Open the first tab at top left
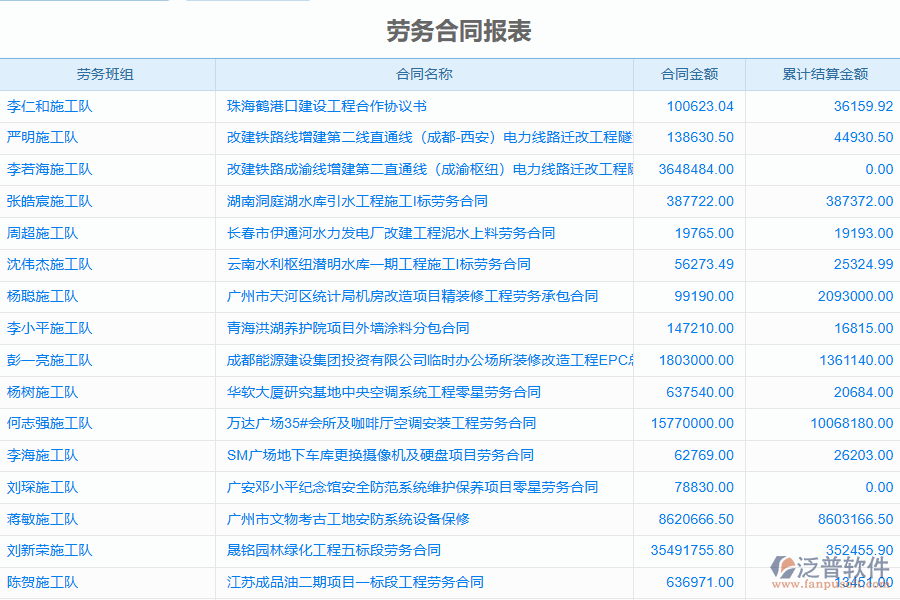 point(85,4)
